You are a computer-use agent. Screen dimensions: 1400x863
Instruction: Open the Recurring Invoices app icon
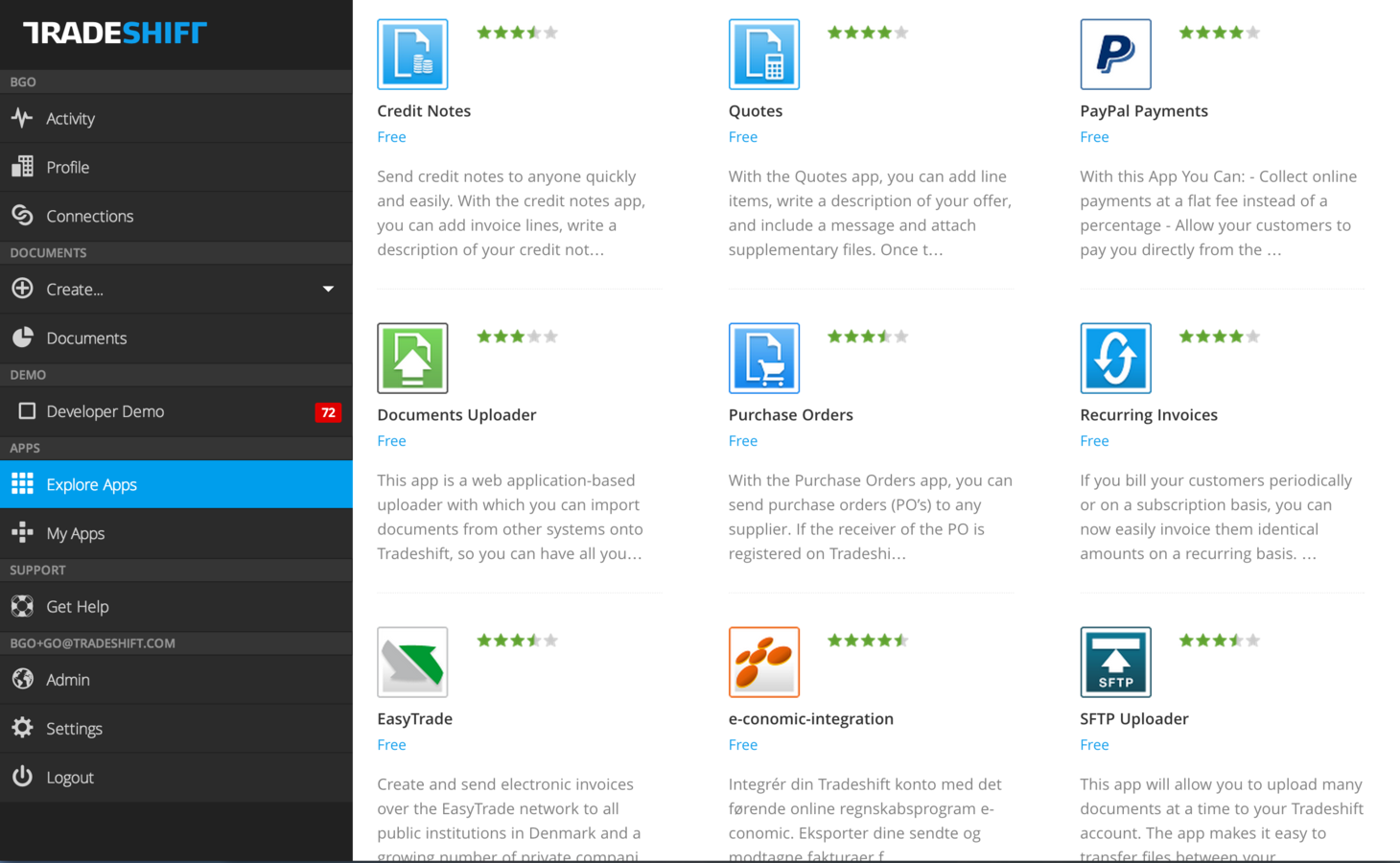[1115, 359]
